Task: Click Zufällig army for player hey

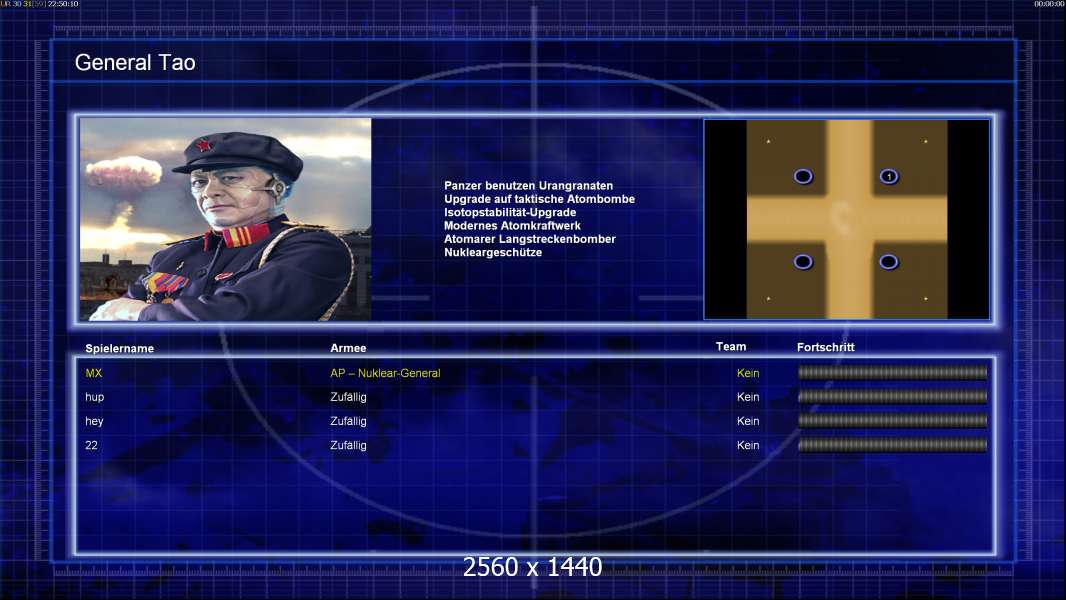Action: pyautogui.click(x=348, y=421)
